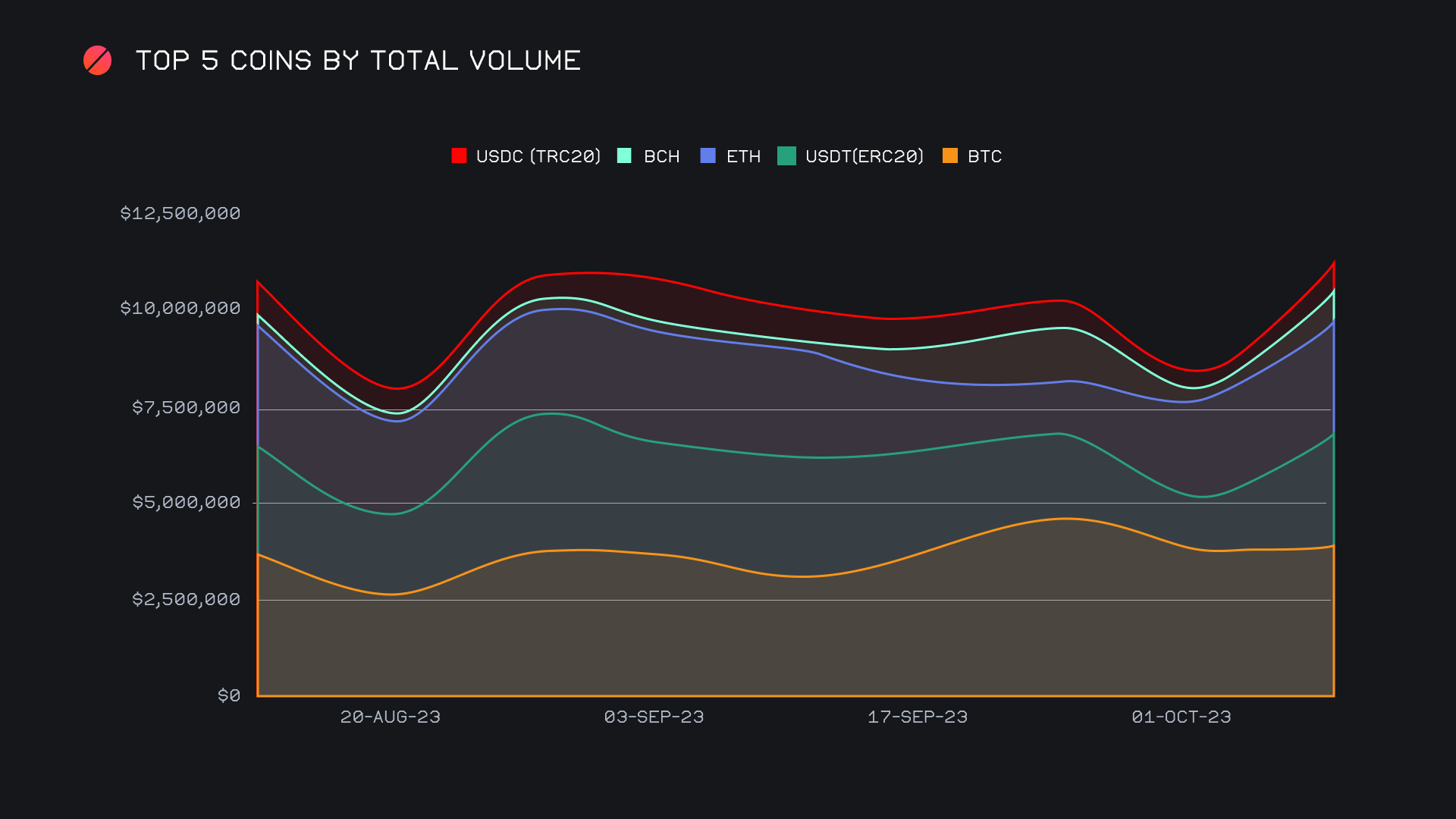Click the orange BTC legend swatch
Image resolution: width=1456 pixels, height=819 pixels.
949,156
